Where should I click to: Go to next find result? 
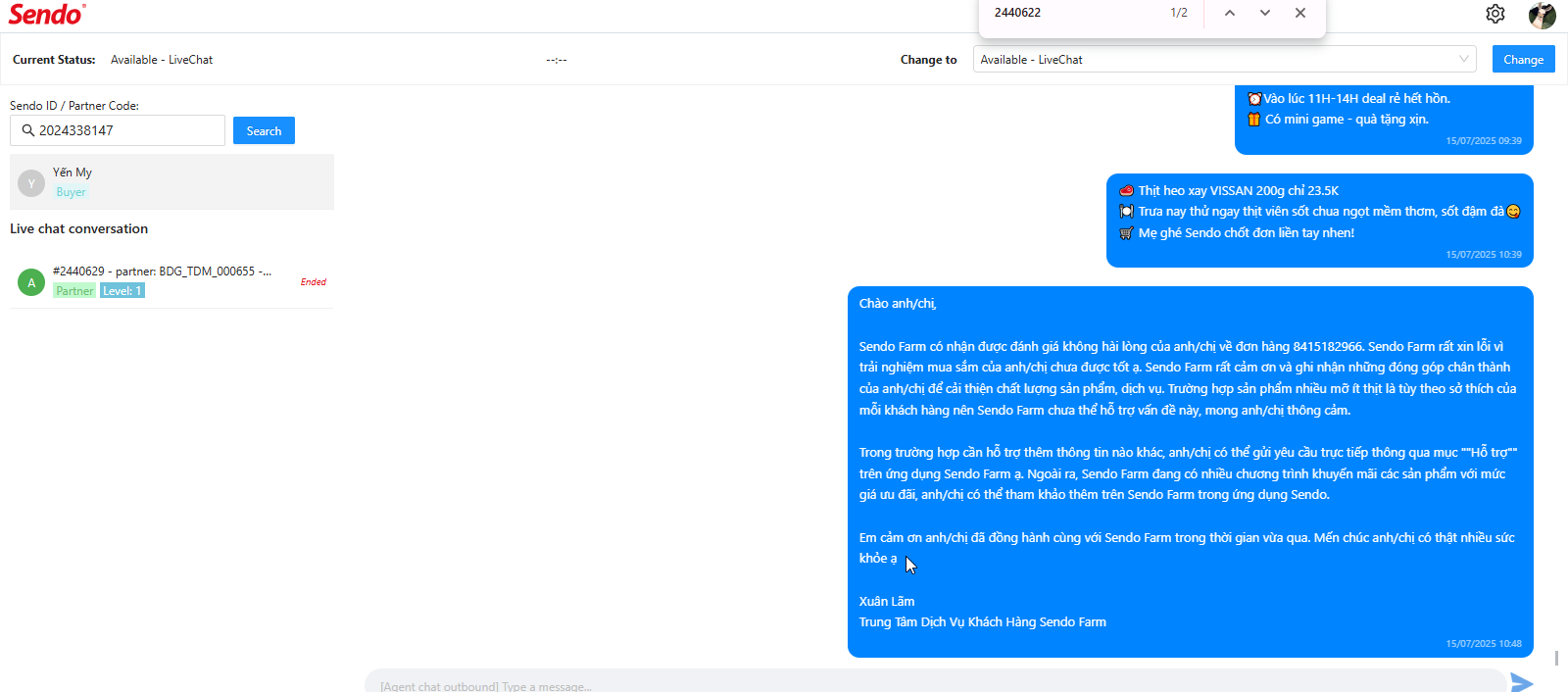click(1265, 13)
